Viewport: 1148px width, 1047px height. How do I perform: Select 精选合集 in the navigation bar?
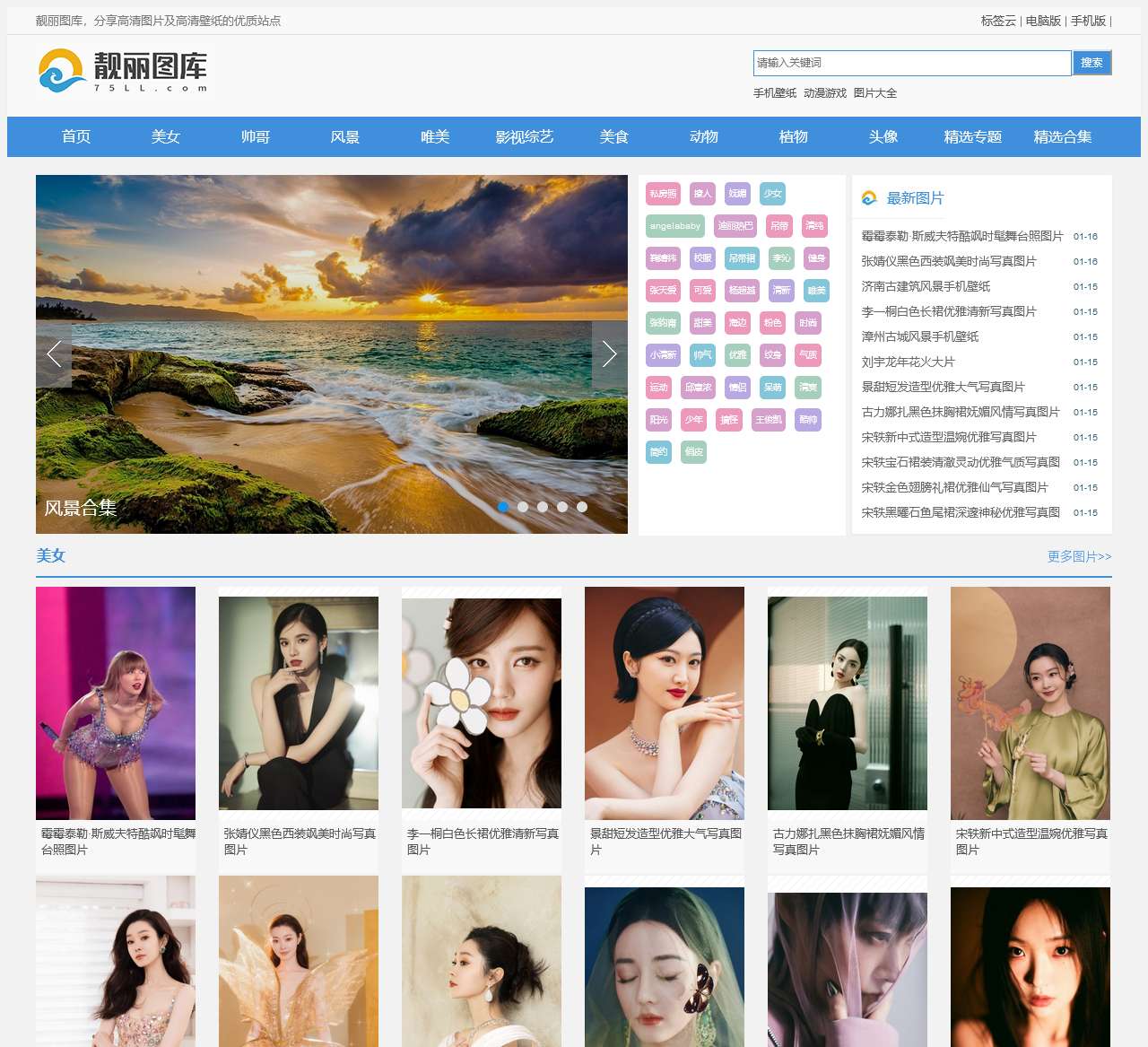coord(1063,136)
